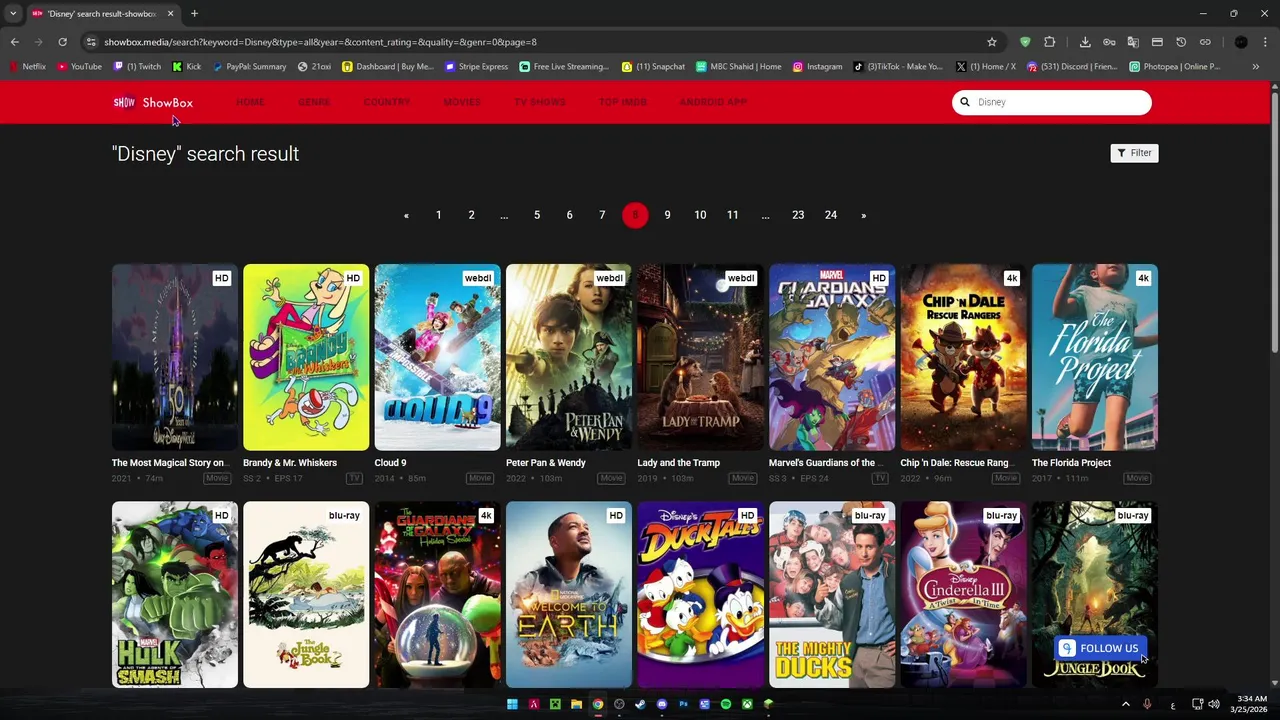Viewport: 1280px width, 720px height.
Task: Open Lady and the Tramp poster
Action: tap(700, 357)
